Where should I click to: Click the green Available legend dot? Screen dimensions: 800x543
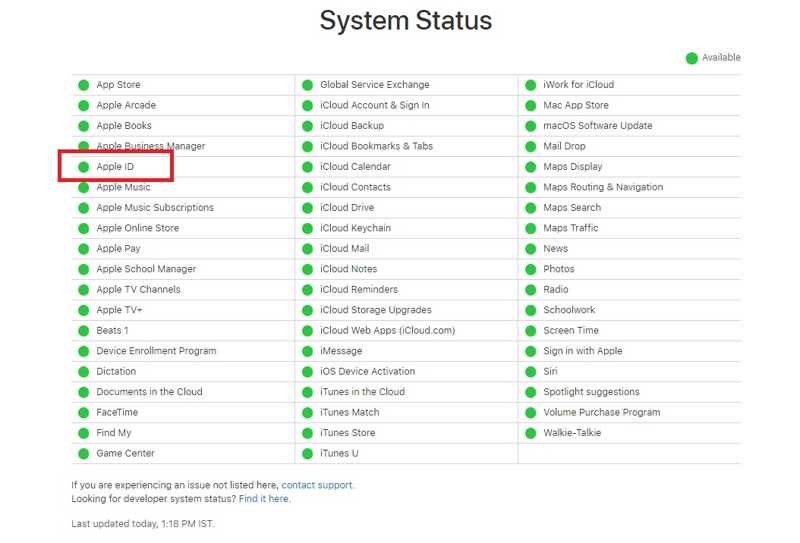[691, 58]
